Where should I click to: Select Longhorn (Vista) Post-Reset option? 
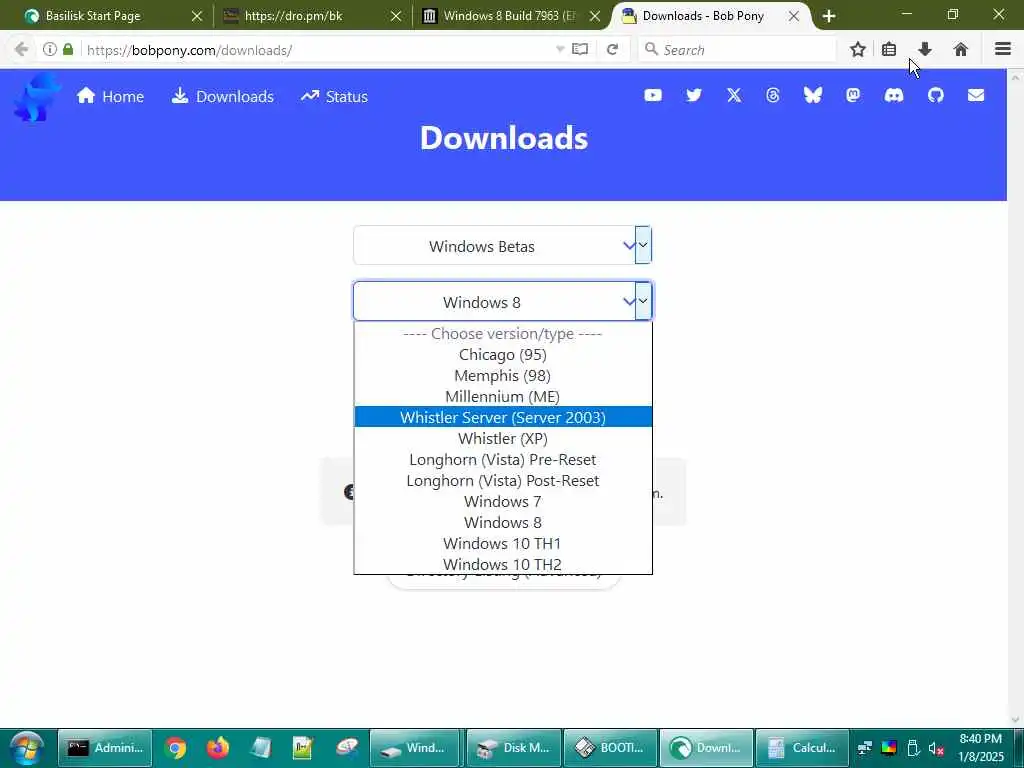[503, 480]
